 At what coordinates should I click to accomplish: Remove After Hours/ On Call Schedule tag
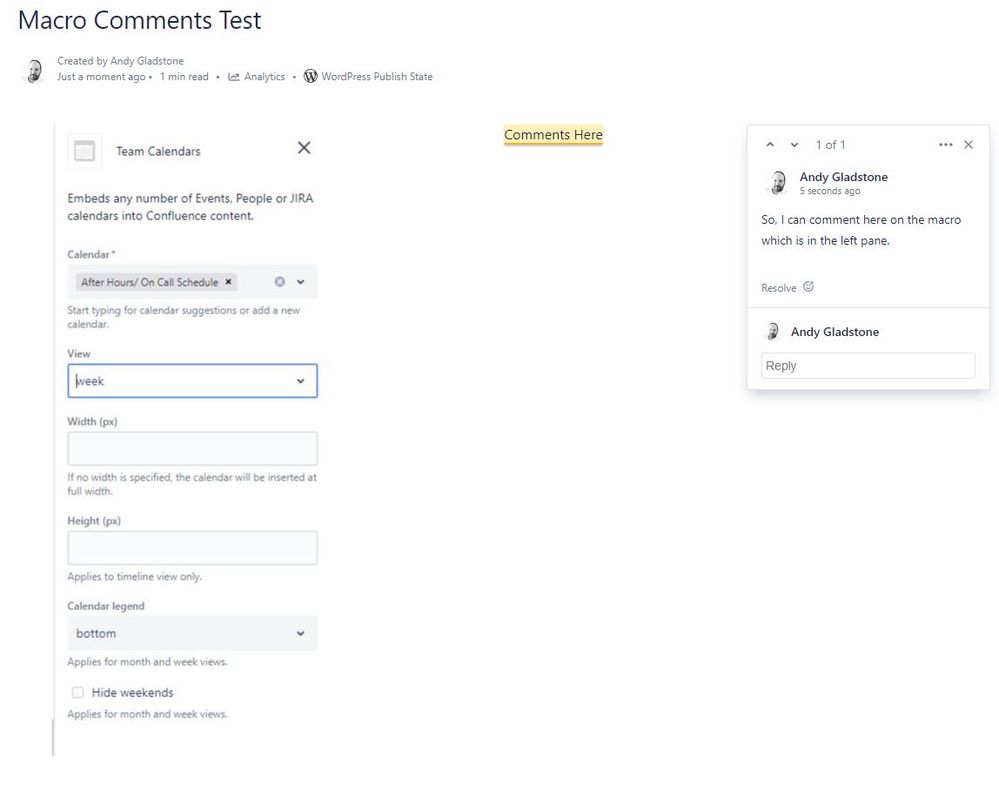coord(228,282)
